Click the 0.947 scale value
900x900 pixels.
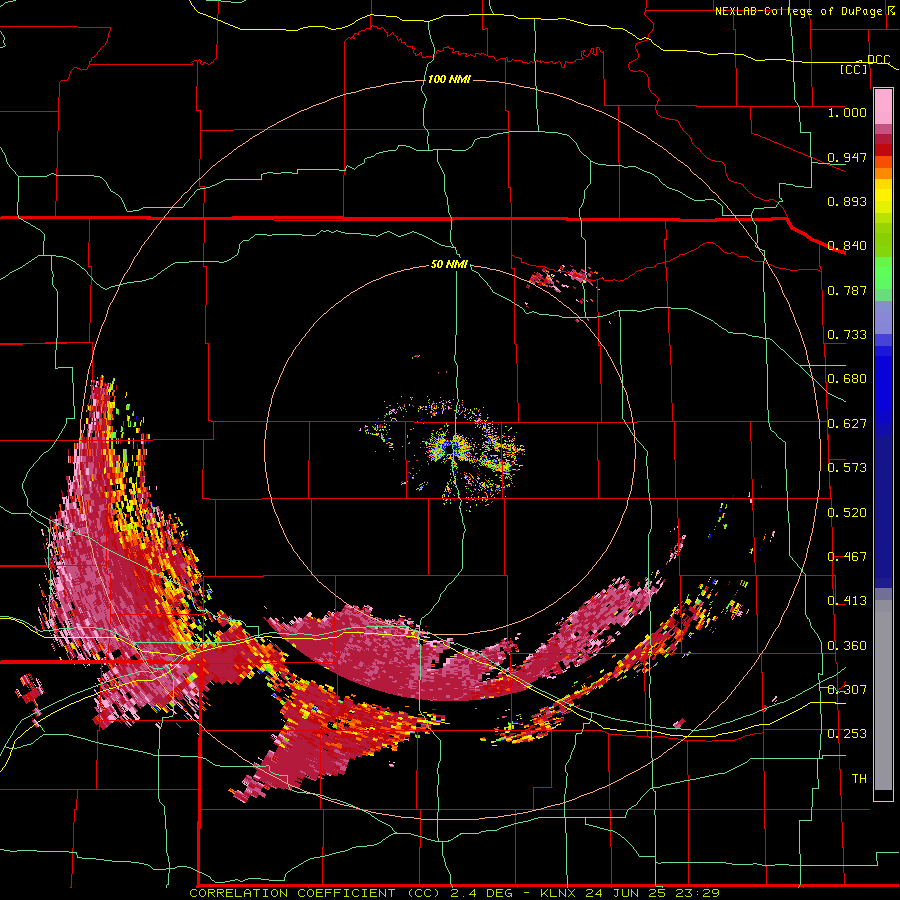(x=847, y=157)
